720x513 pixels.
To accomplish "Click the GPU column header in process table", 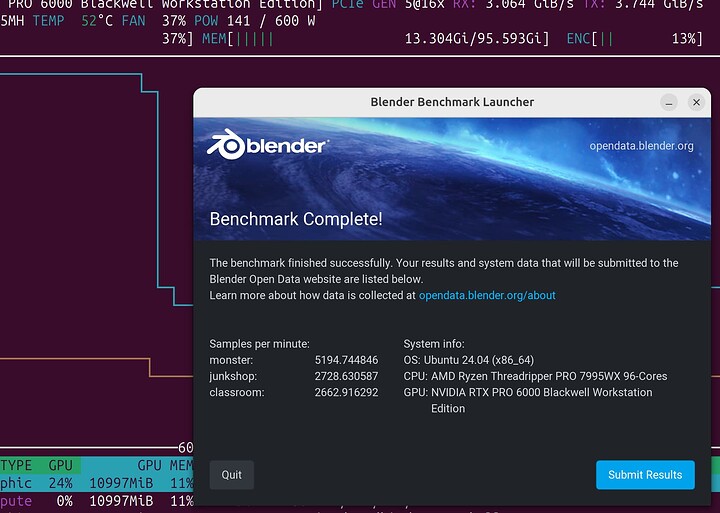I will coord(61,465).
